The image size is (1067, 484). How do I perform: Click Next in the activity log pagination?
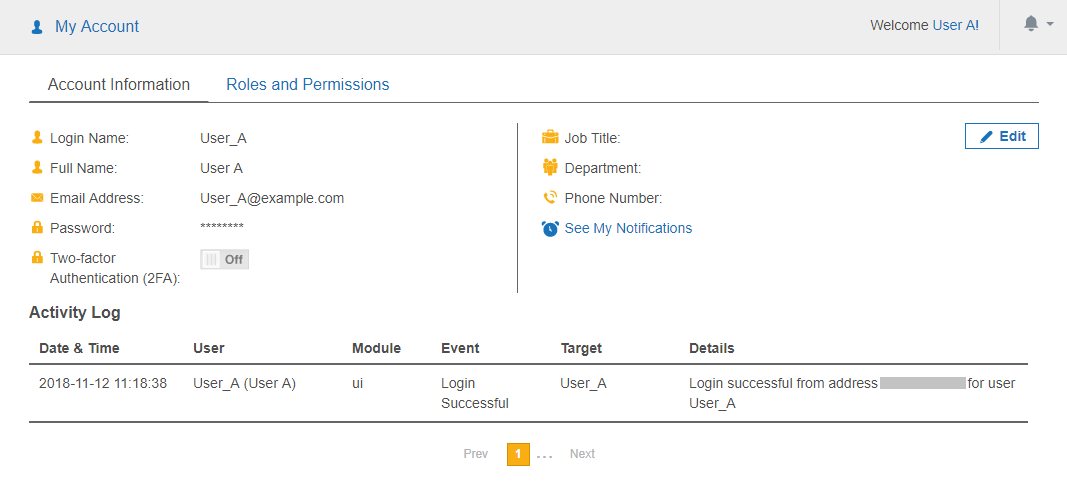click(582, 454)
